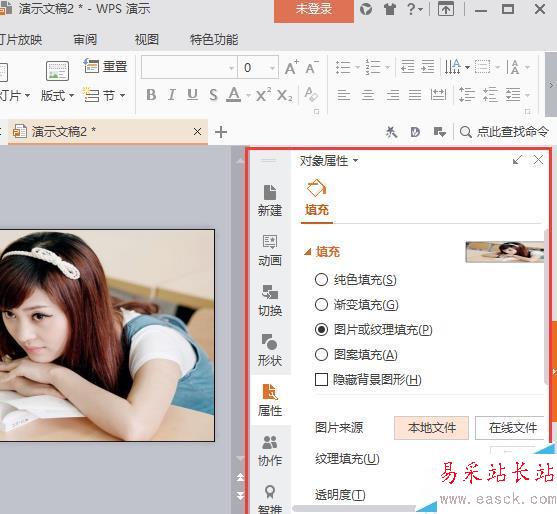Open skin shirt icon in title bar
The image size is (557, 514).
pyautogui.click(x=390, y=9)
